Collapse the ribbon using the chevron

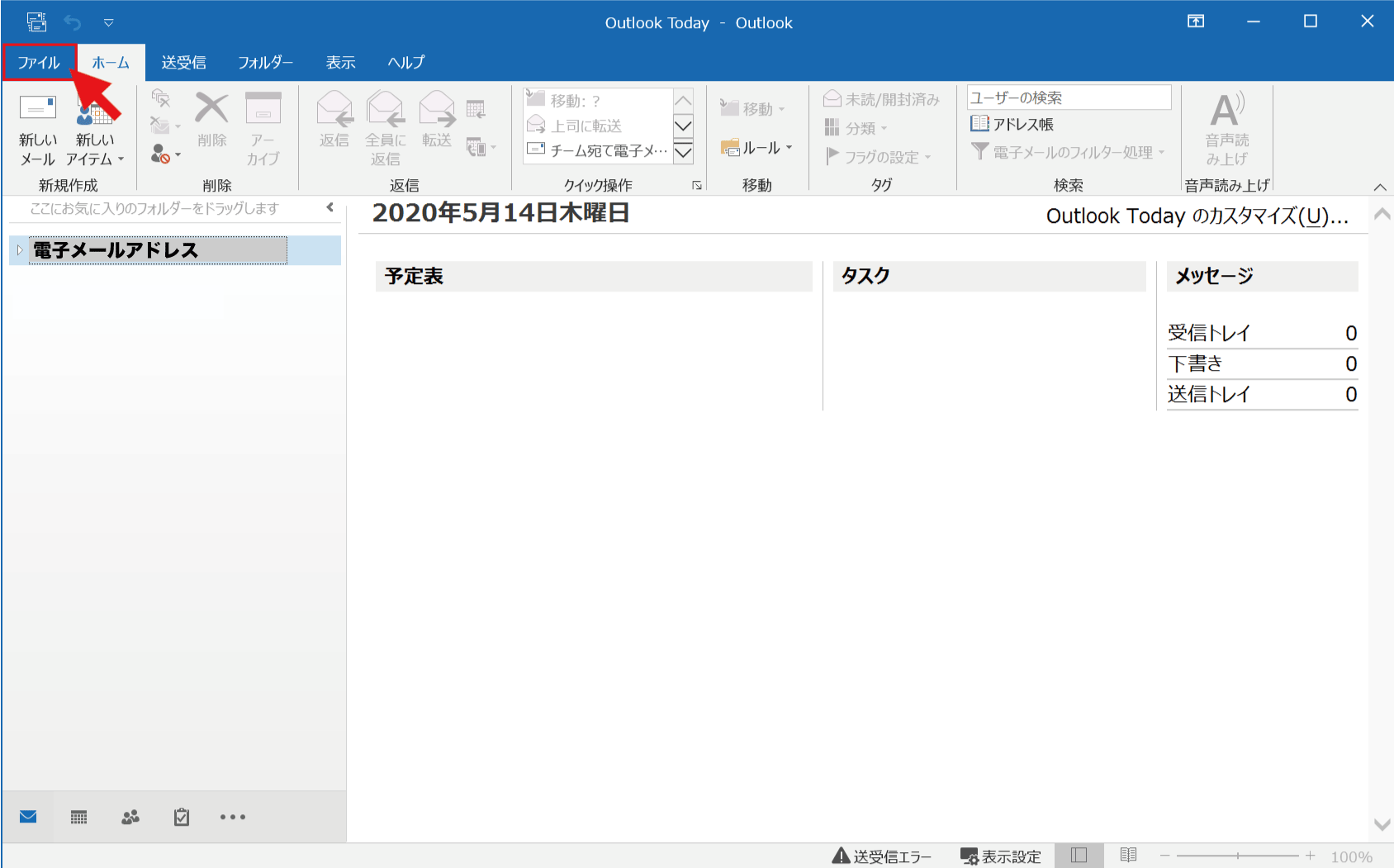1379,187
